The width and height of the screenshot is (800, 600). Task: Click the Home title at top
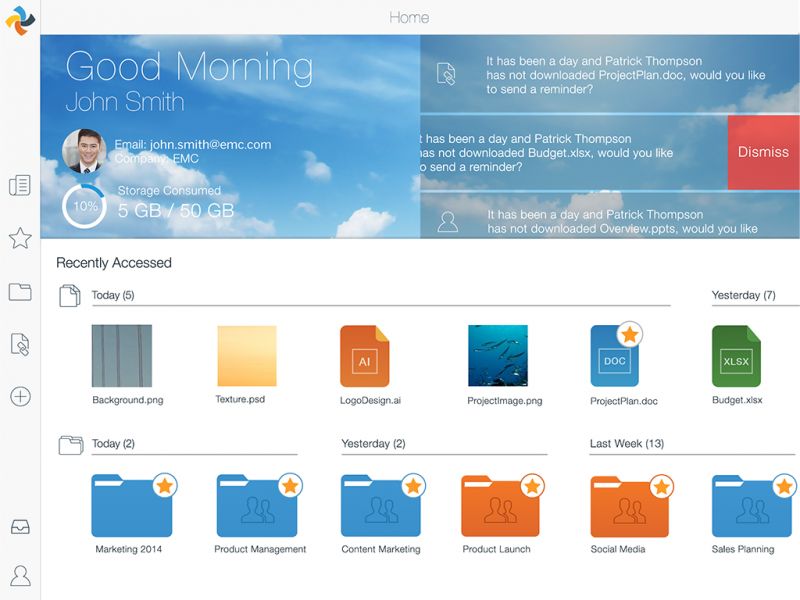tap(409, 17)
